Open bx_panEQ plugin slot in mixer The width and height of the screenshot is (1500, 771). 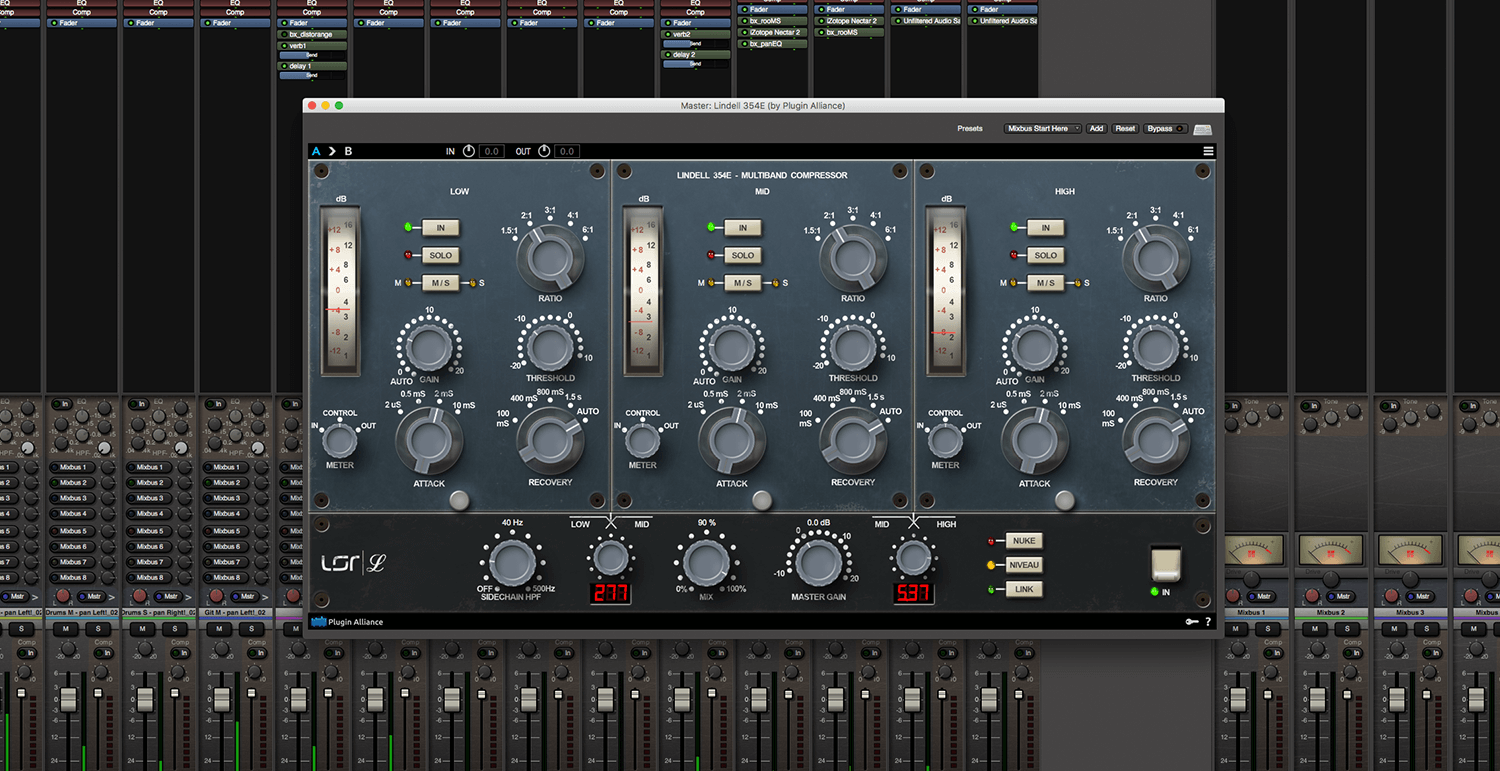coord(774,44)
